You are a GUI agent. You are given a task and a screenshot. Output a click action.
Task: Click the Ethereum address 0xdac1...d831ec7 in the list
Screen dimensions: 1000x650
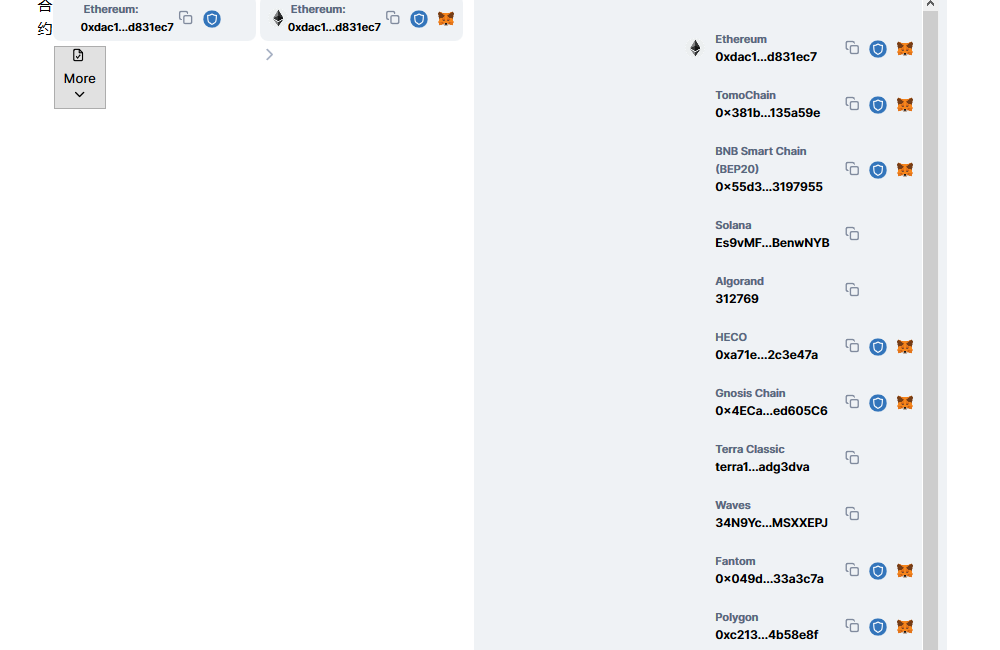pos(766,57)
